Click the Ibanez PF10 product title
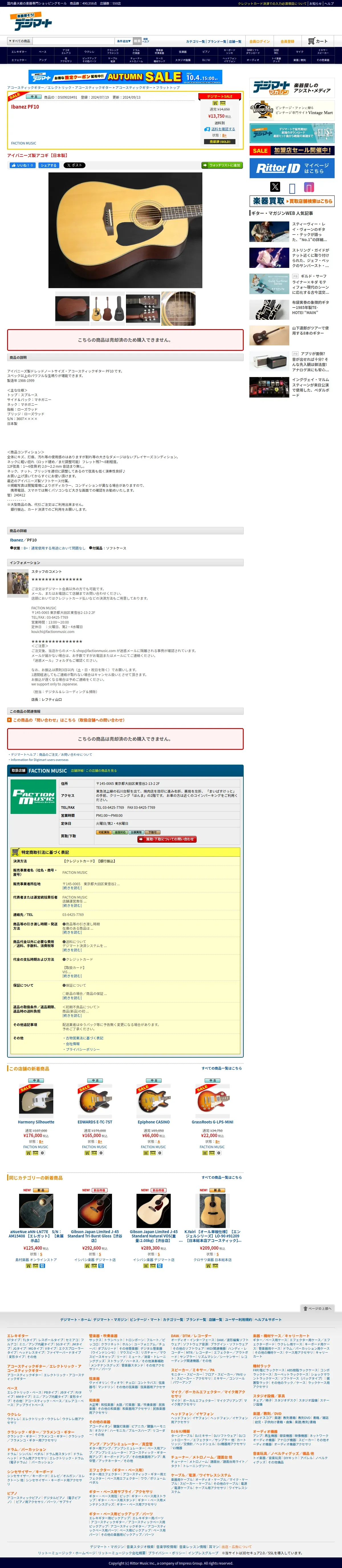Viewport: 342px width, 1568px height. coord(25,107)
